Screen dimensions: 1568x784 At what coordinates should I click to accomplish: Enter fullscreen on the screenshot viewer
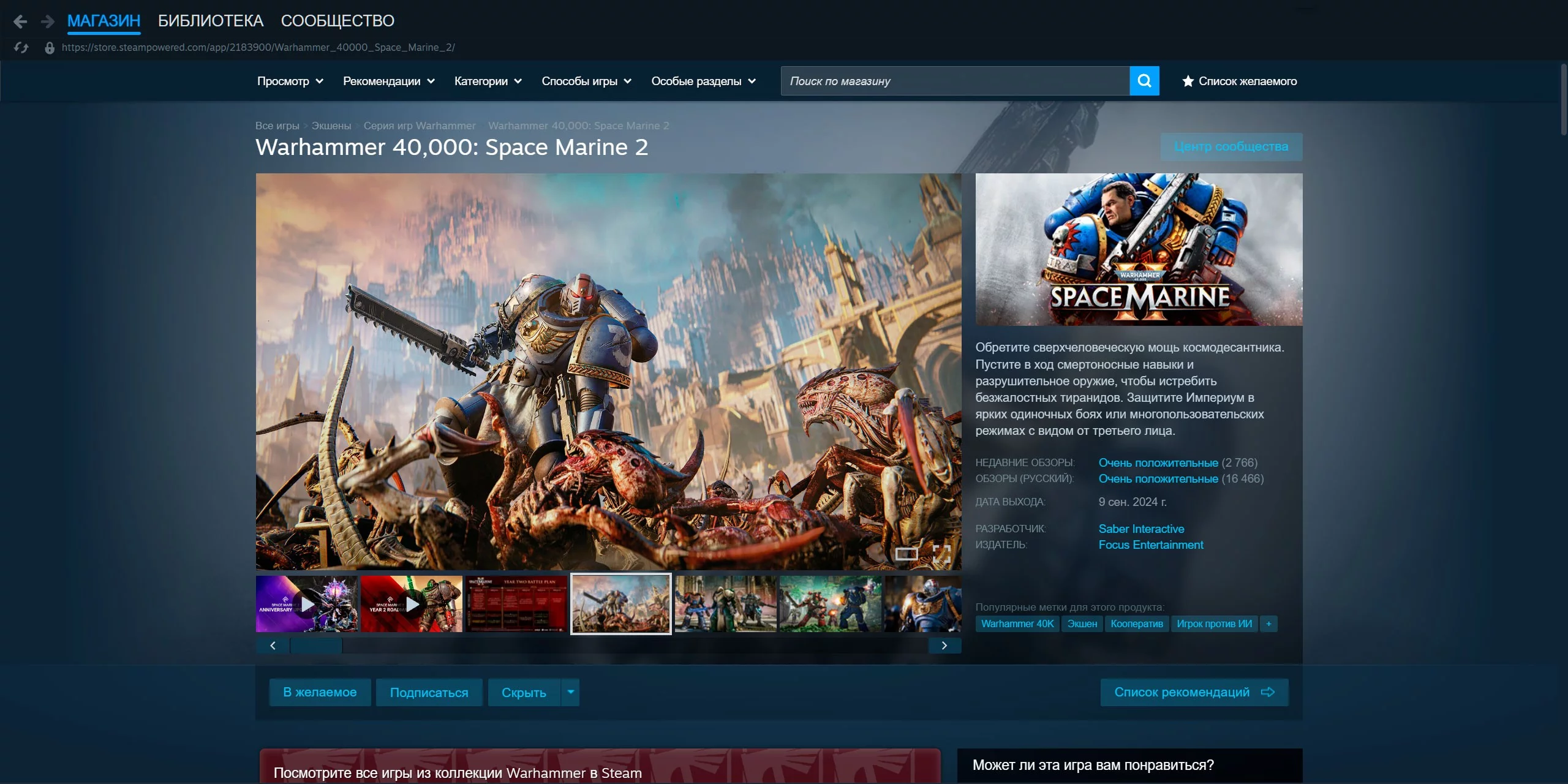(x=941, y=554)
